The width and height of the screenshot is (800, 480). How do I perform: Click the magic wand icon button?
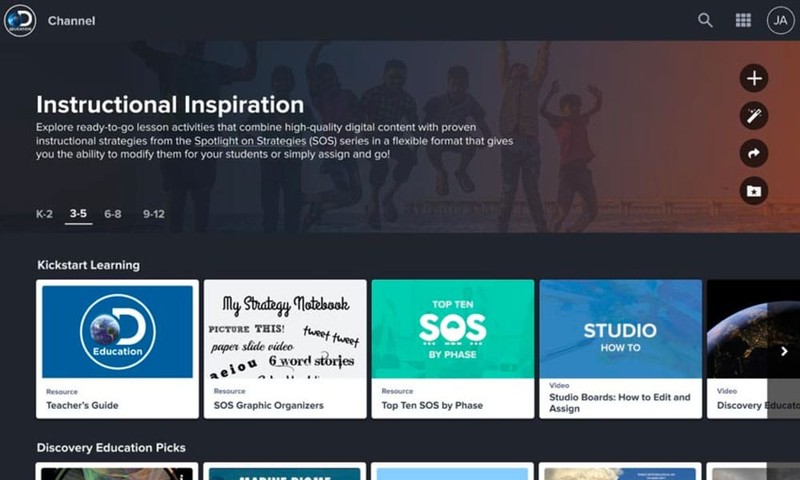coord(754,116)
